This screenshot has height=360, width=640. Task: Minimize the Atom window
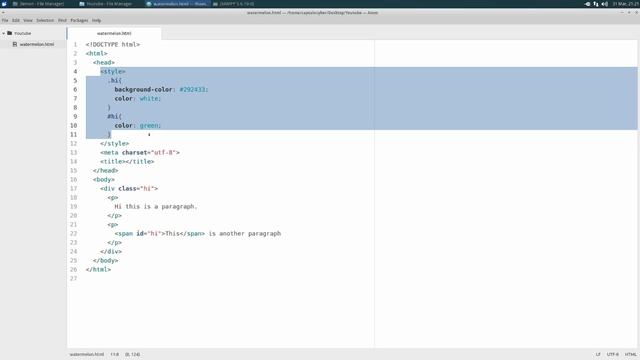pyautogui.click(x=622, y=13)
